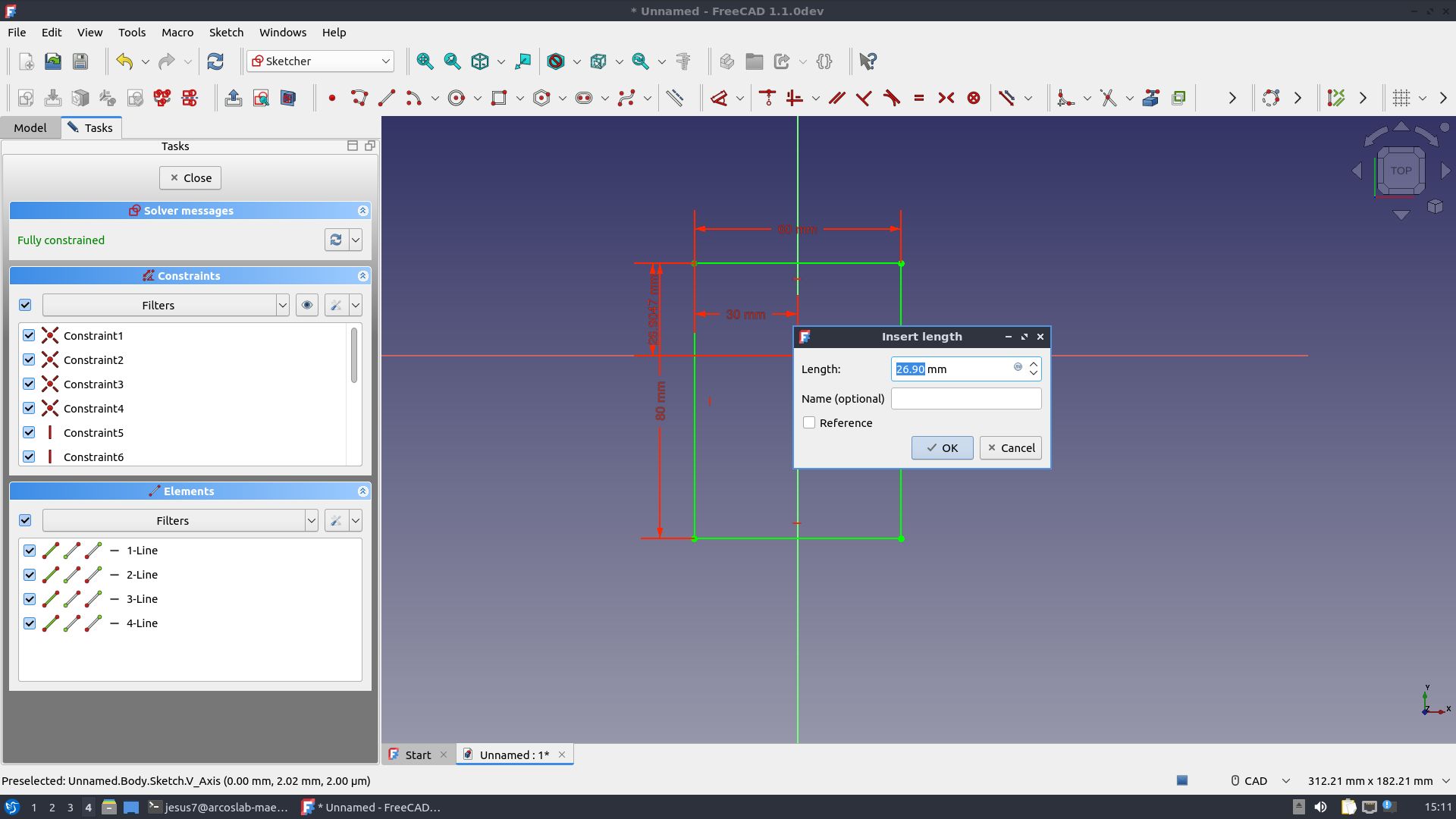Click the Save document icon
This screenshot has width=1456, height=819.
80,61
